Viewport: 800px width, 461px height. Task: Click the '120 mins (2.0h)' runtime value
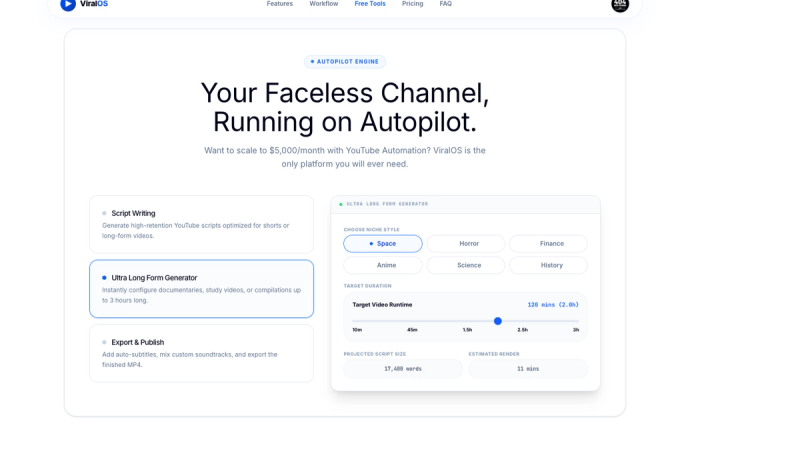coord(553,305)
